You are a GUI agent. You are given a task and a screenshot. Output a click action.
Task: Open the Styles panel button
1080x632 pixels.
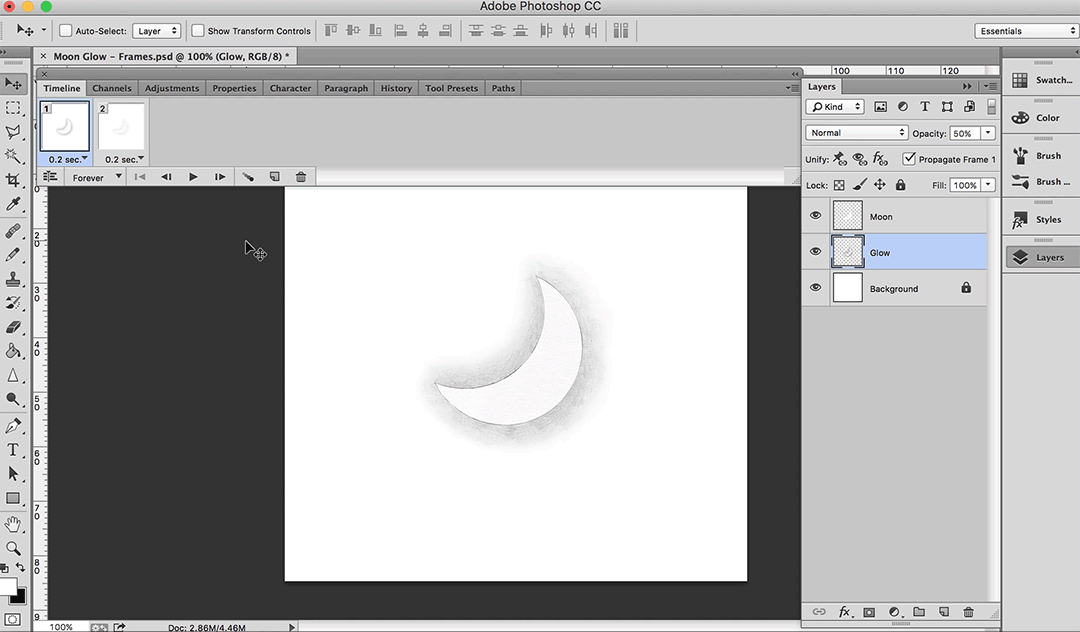(x=1040, y=219)
